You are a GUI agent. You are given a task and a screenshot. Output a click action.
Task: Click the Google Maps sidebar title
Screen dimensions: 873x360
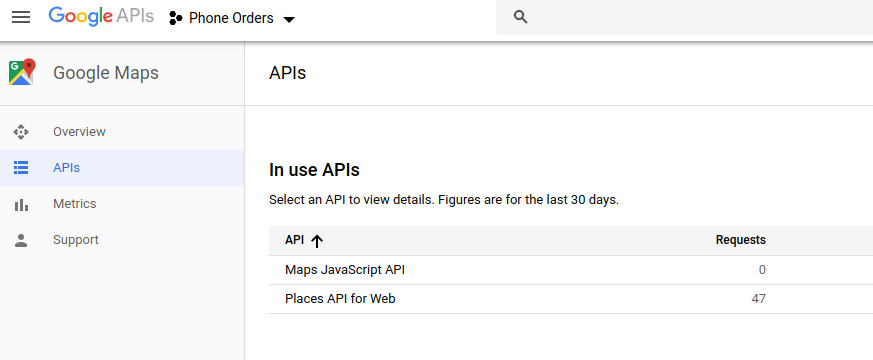pyautogui.click(x=106, y=73)
